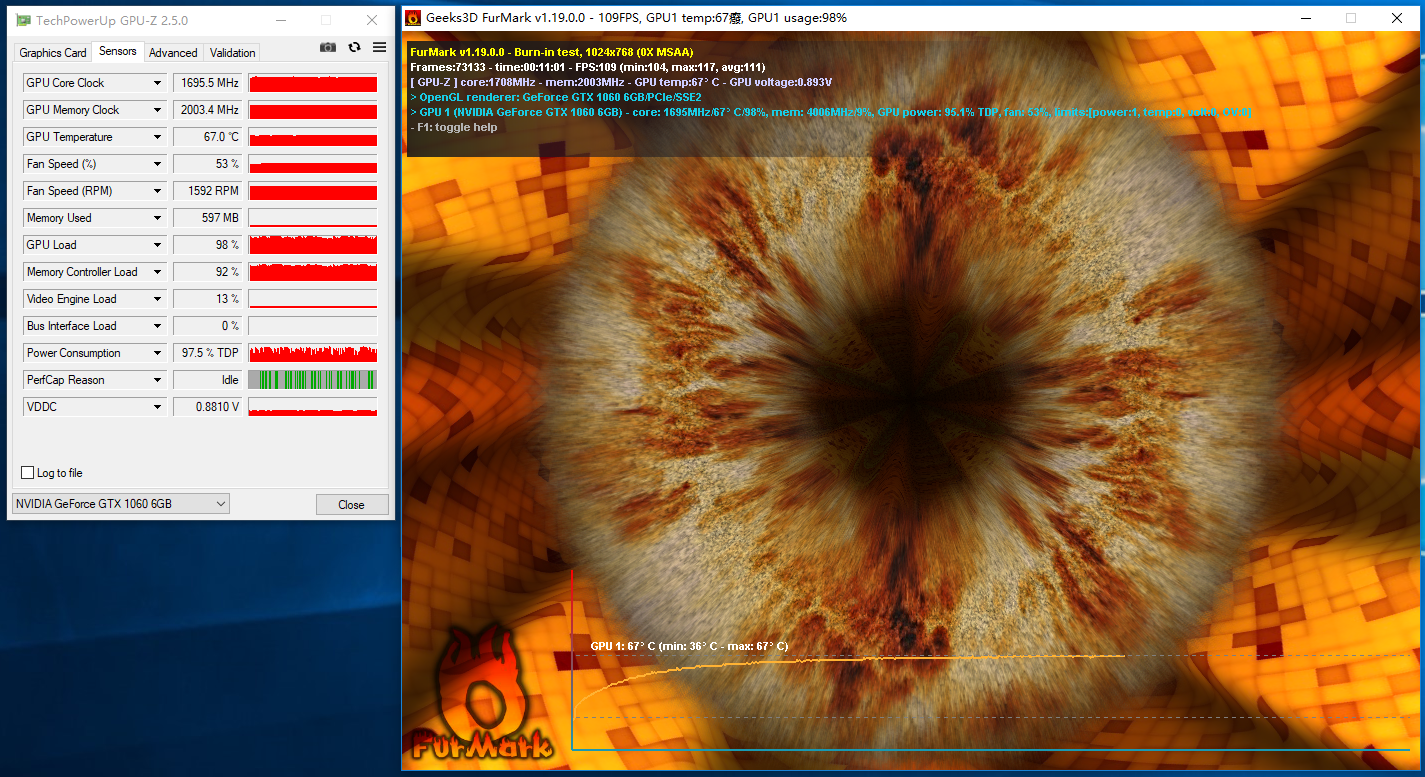Enable the Log to file checkbox
Viewport: 1425px width, 777px height.
coord(28,473)
